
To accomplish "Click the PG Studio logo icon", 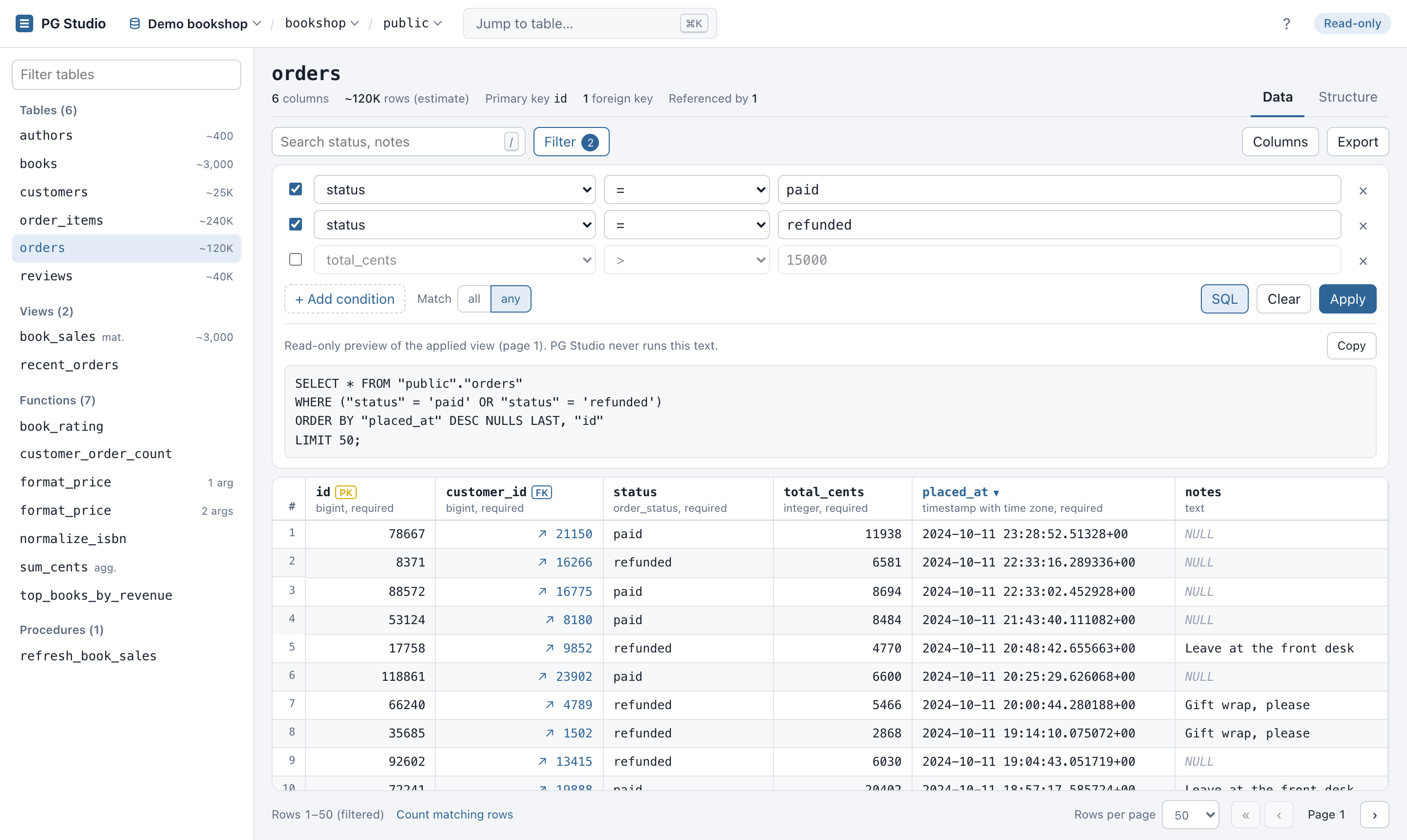I will point(24,23).
